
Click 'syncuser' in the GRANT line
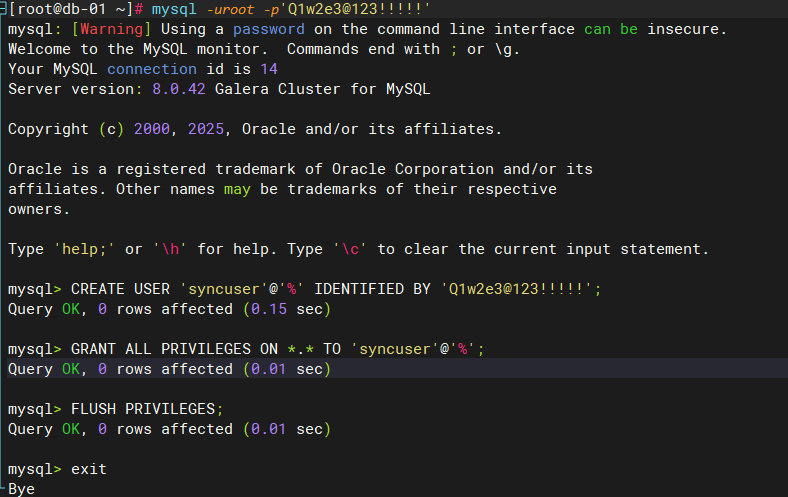[395, 349]
